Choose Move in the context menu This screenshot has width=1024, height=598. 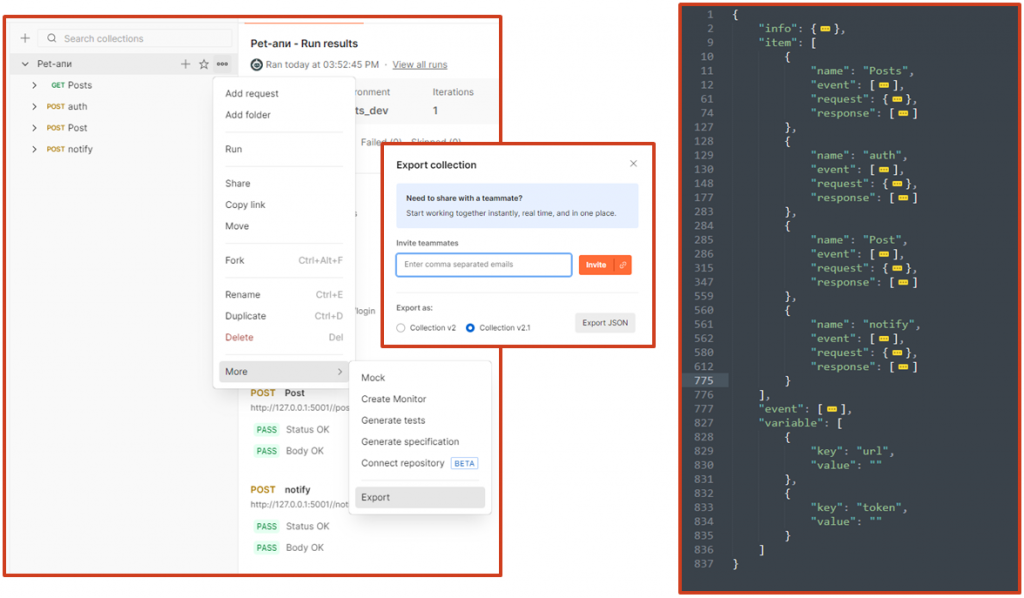237,227
